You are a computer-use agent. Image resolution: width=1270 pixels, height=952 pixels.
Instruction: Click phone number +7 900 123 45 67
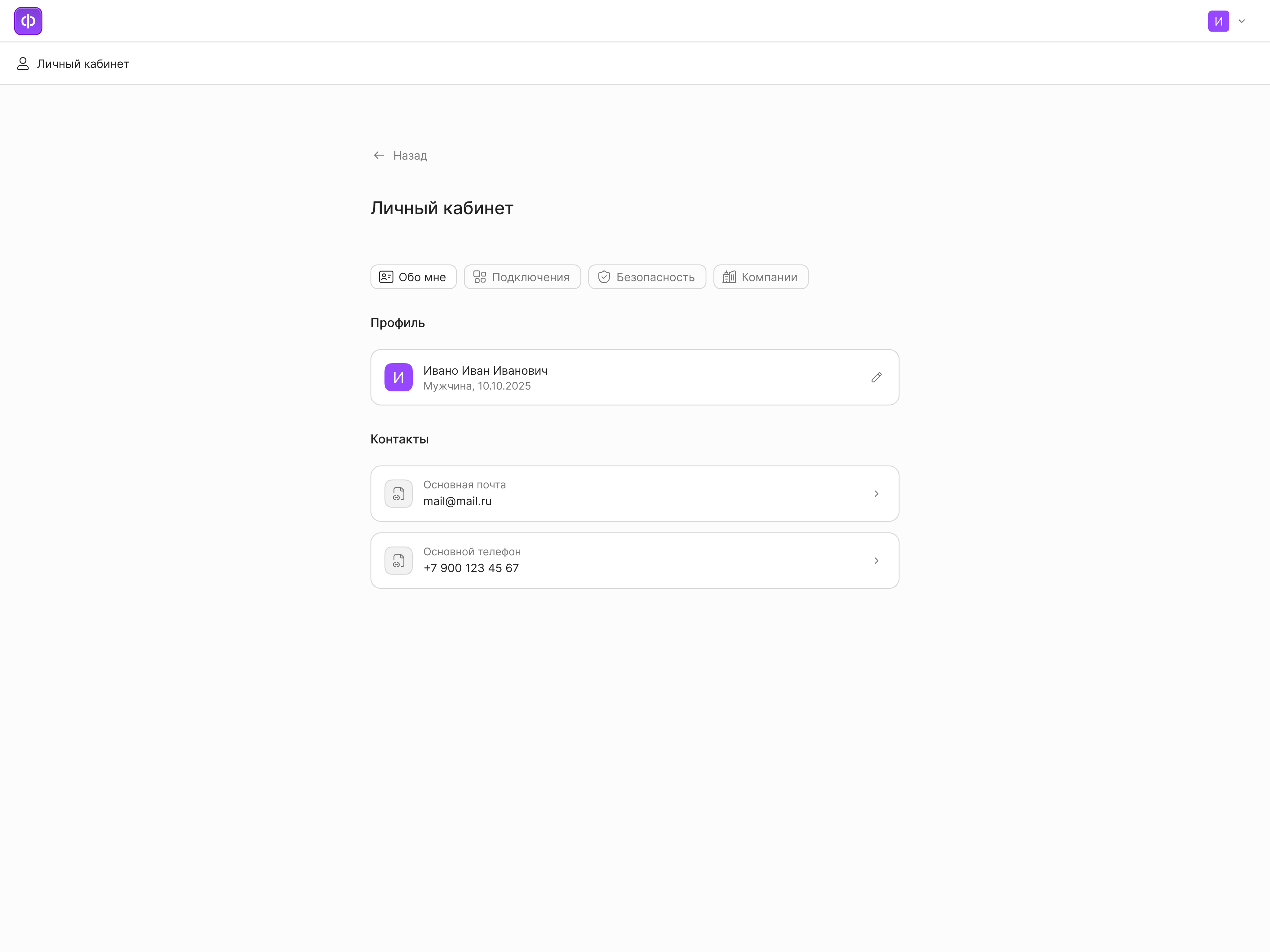coord(471,568)
